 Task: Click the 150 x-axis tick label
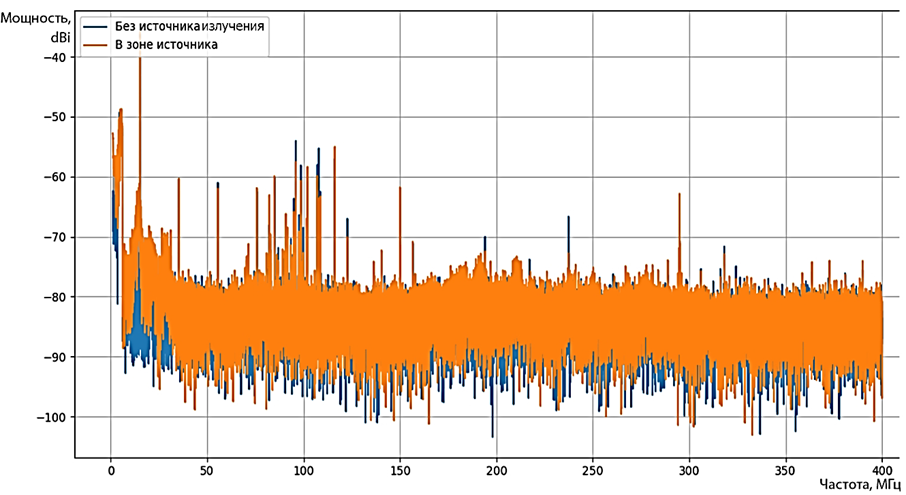click(x=400, y=468)
